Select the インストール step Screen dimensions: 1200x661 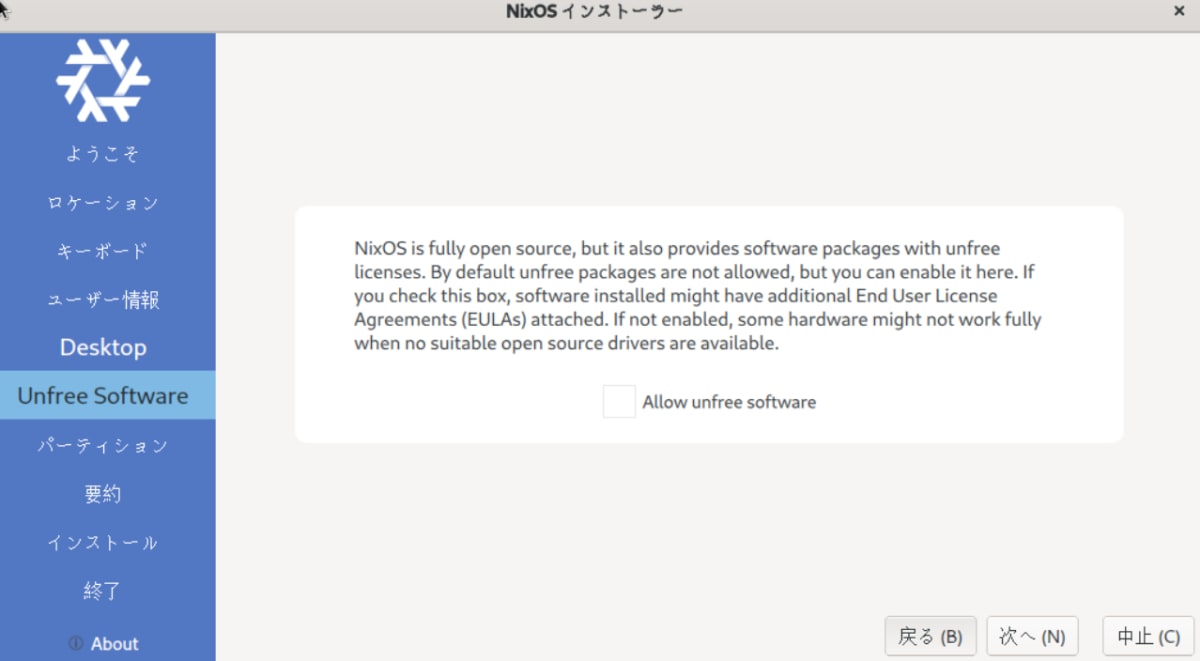(103, 541)
